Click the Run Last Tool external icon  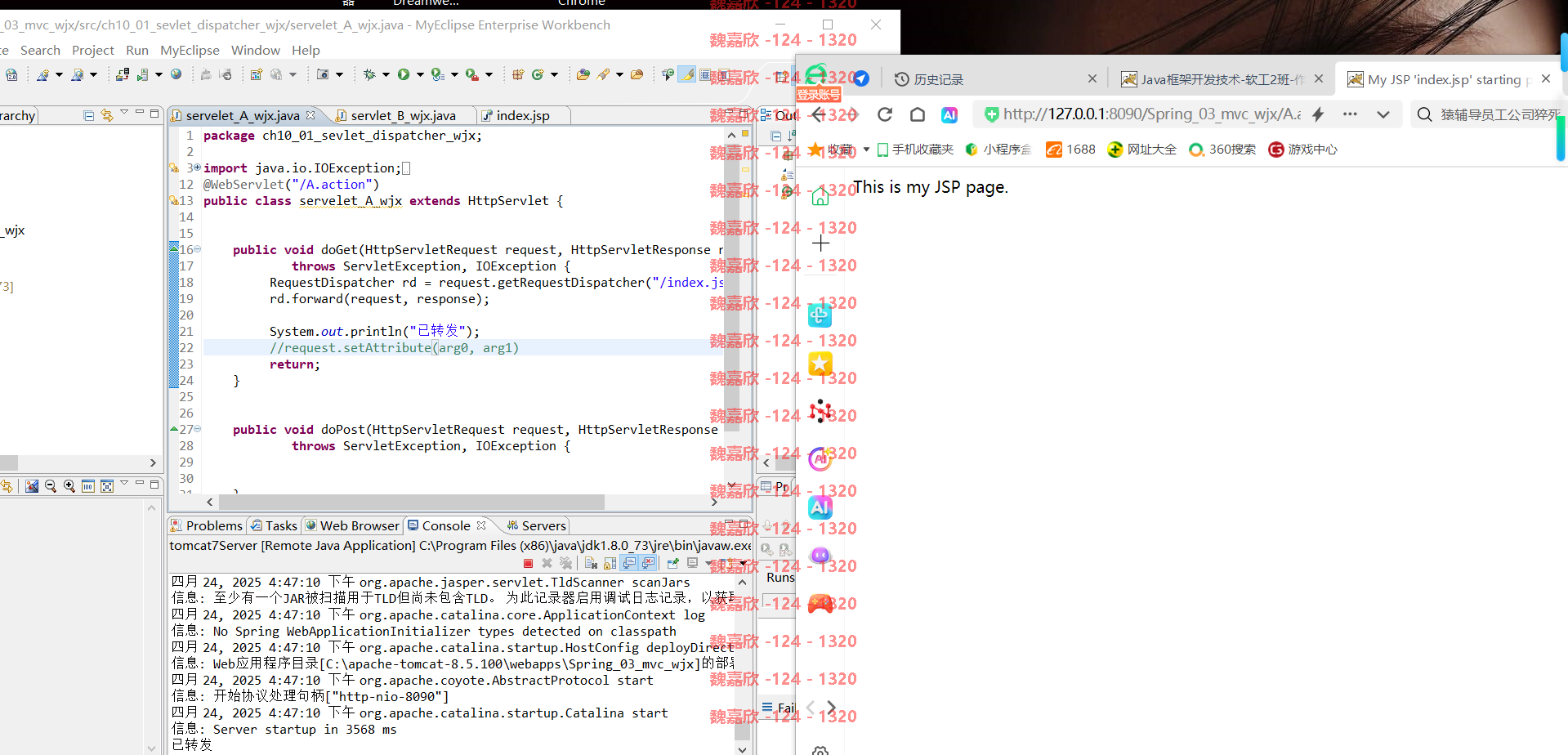point(471,74)
